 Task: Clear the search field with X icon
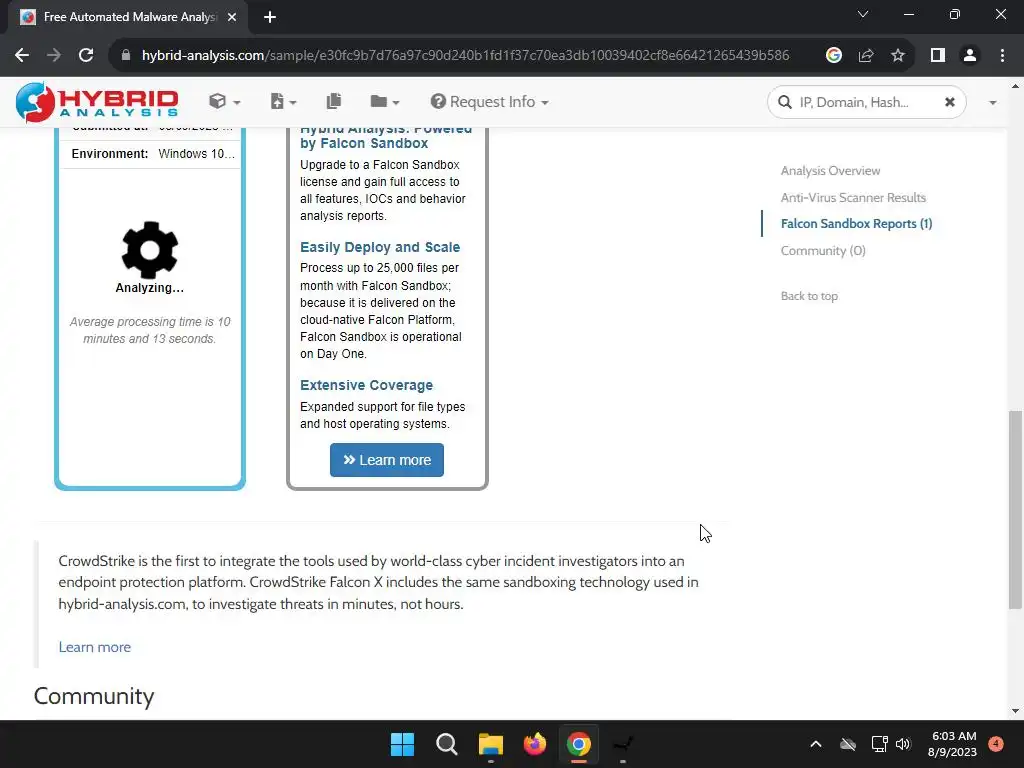(x=950, y=102)
